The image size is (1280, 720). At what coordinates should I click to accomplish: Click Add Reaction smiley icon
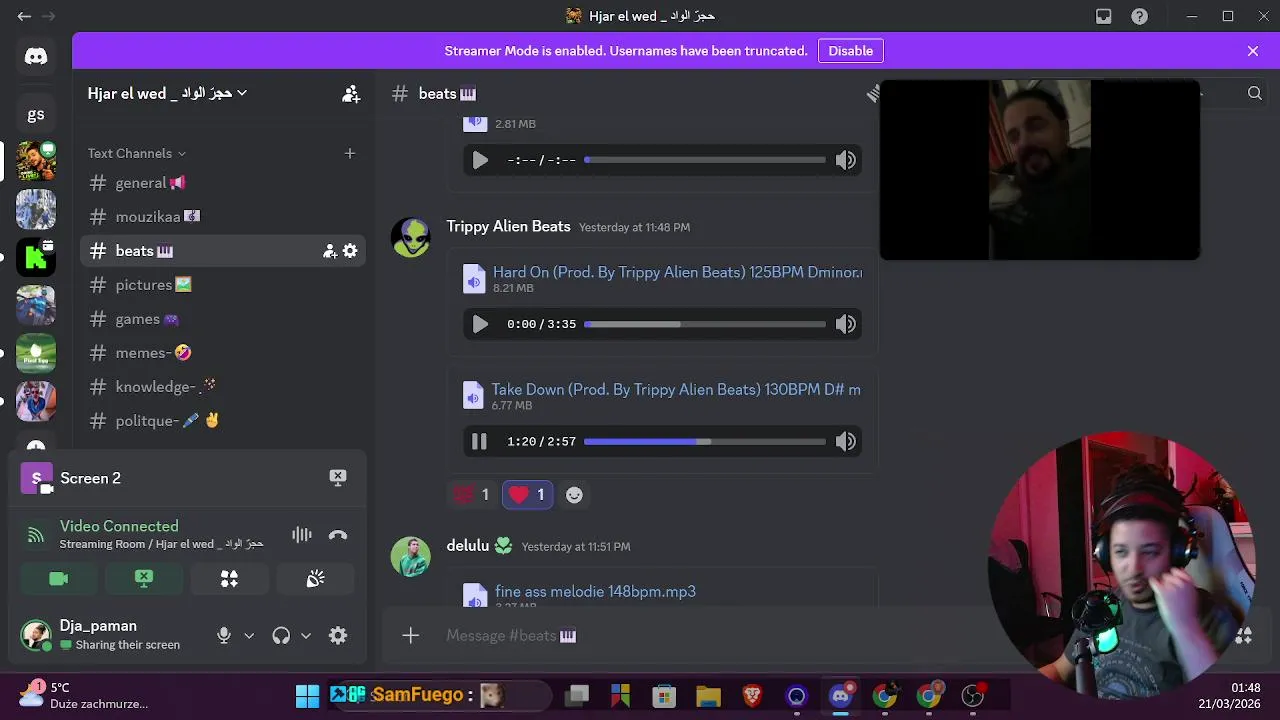(574, 494)
